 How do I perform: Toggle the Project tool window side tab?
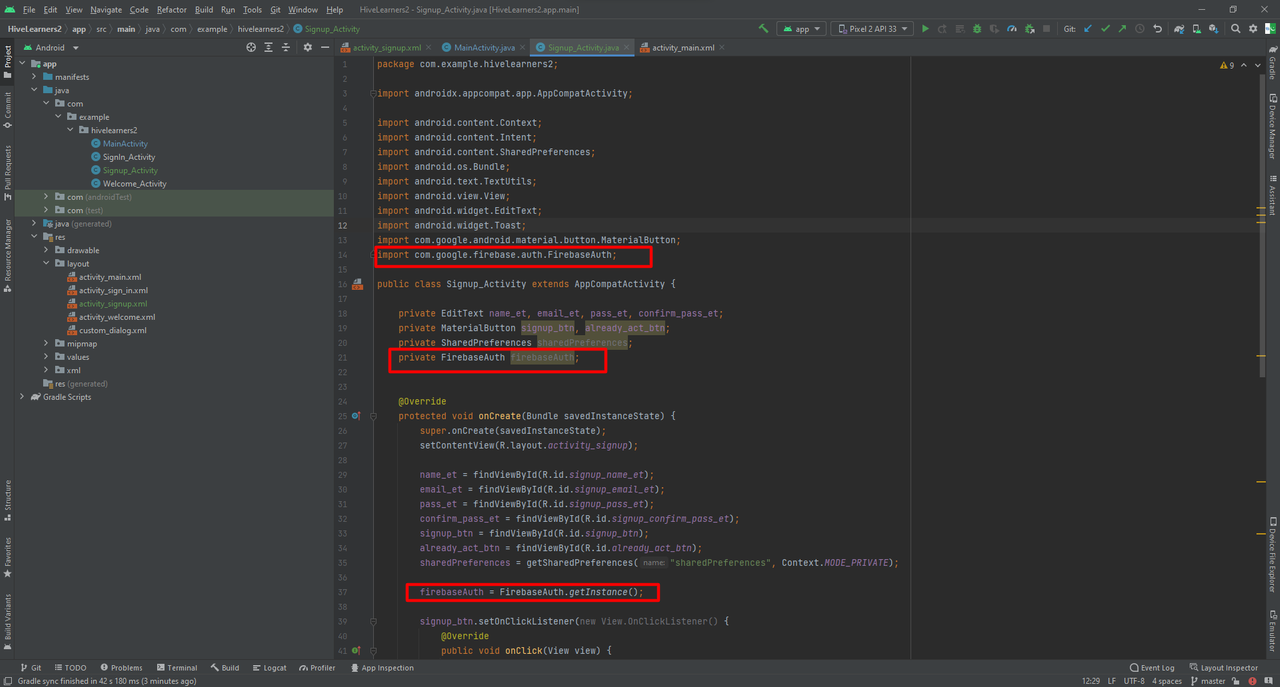click(x=8, y=61)
